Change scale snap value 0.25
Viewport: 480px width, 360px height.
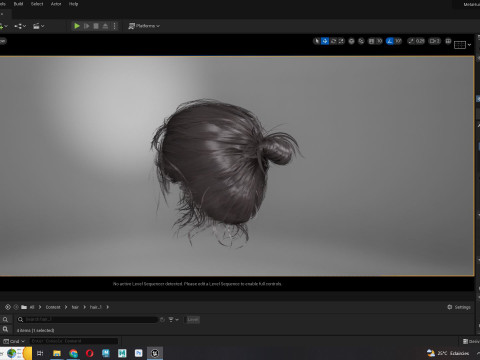420,41
